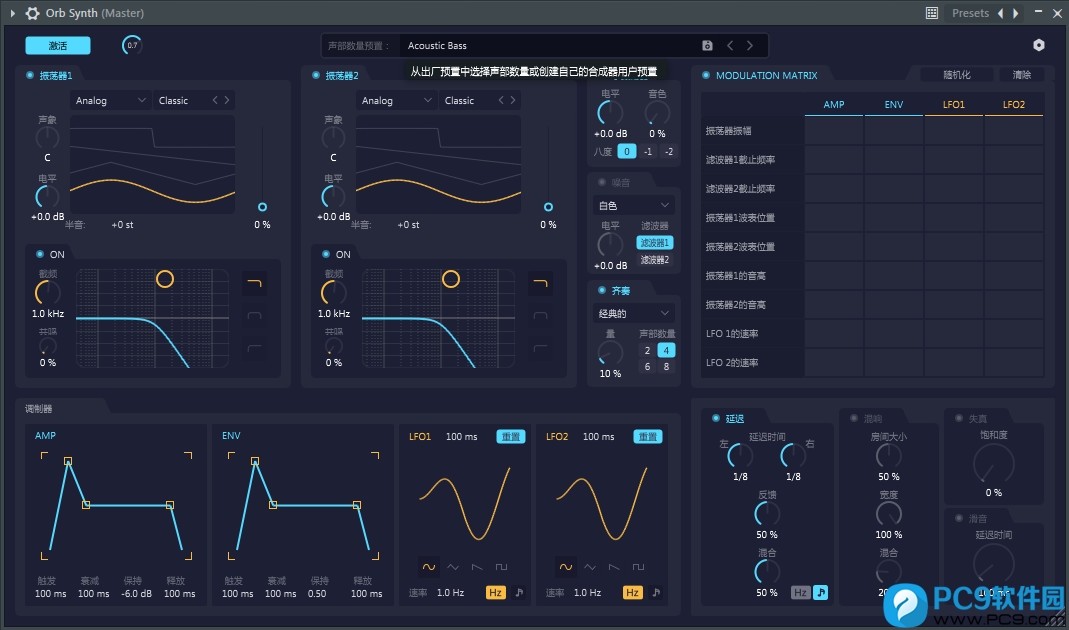Toggle the unison (齐奏) section power

602,290
